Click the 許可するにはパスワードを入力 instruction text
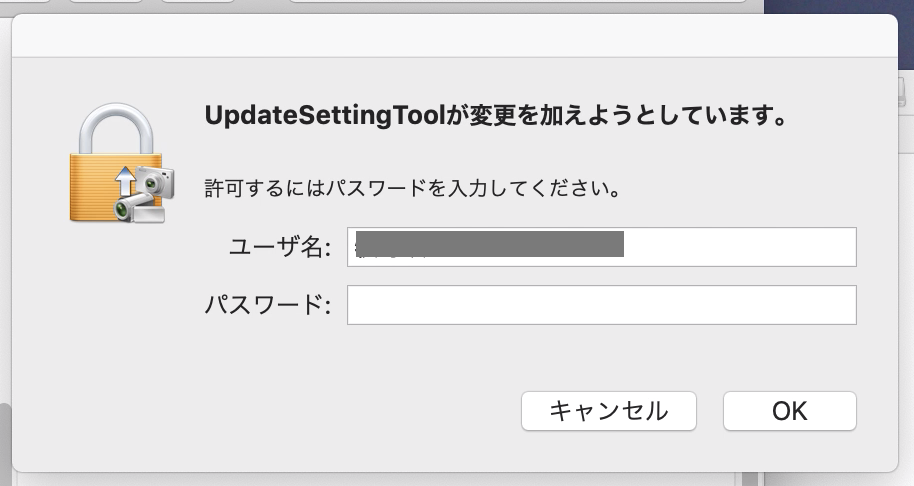 (410, 187)
